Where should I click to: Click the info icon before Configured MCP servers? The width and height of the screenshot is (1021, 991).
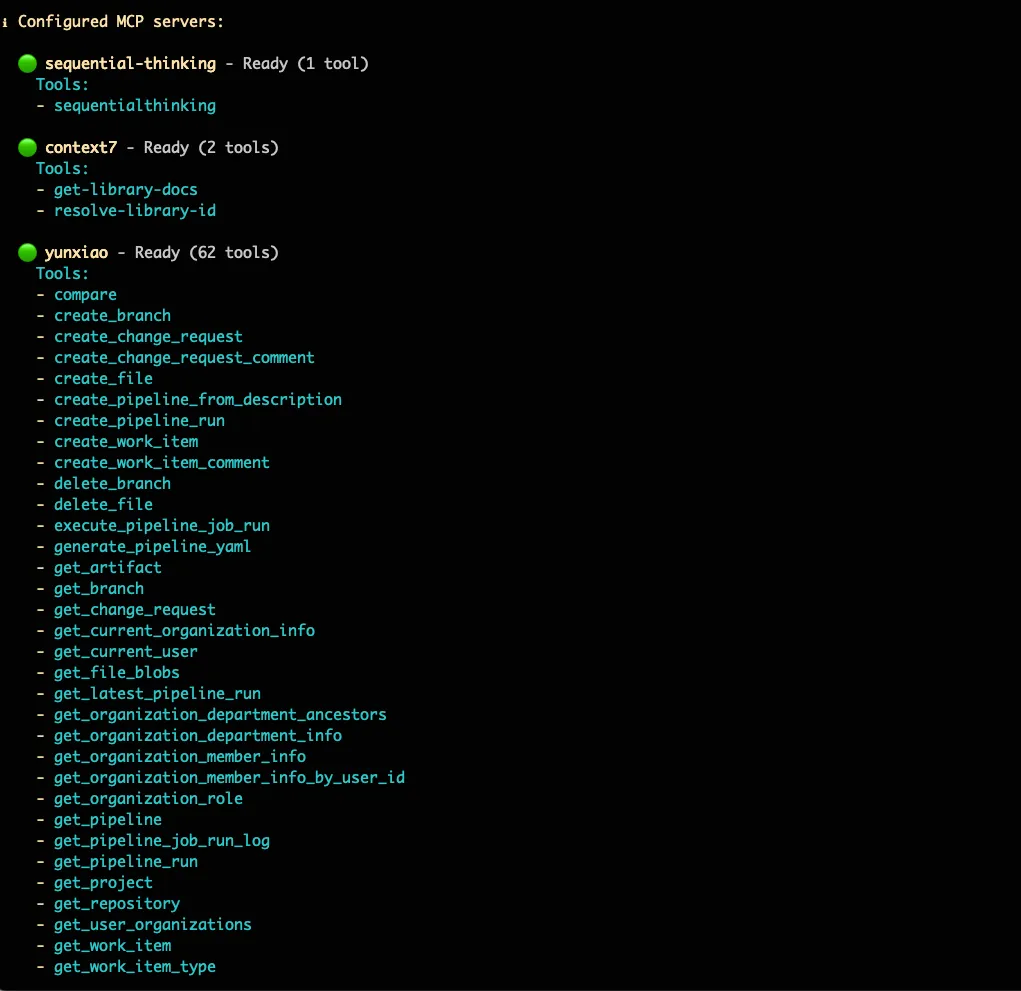[x=5, y=23]
